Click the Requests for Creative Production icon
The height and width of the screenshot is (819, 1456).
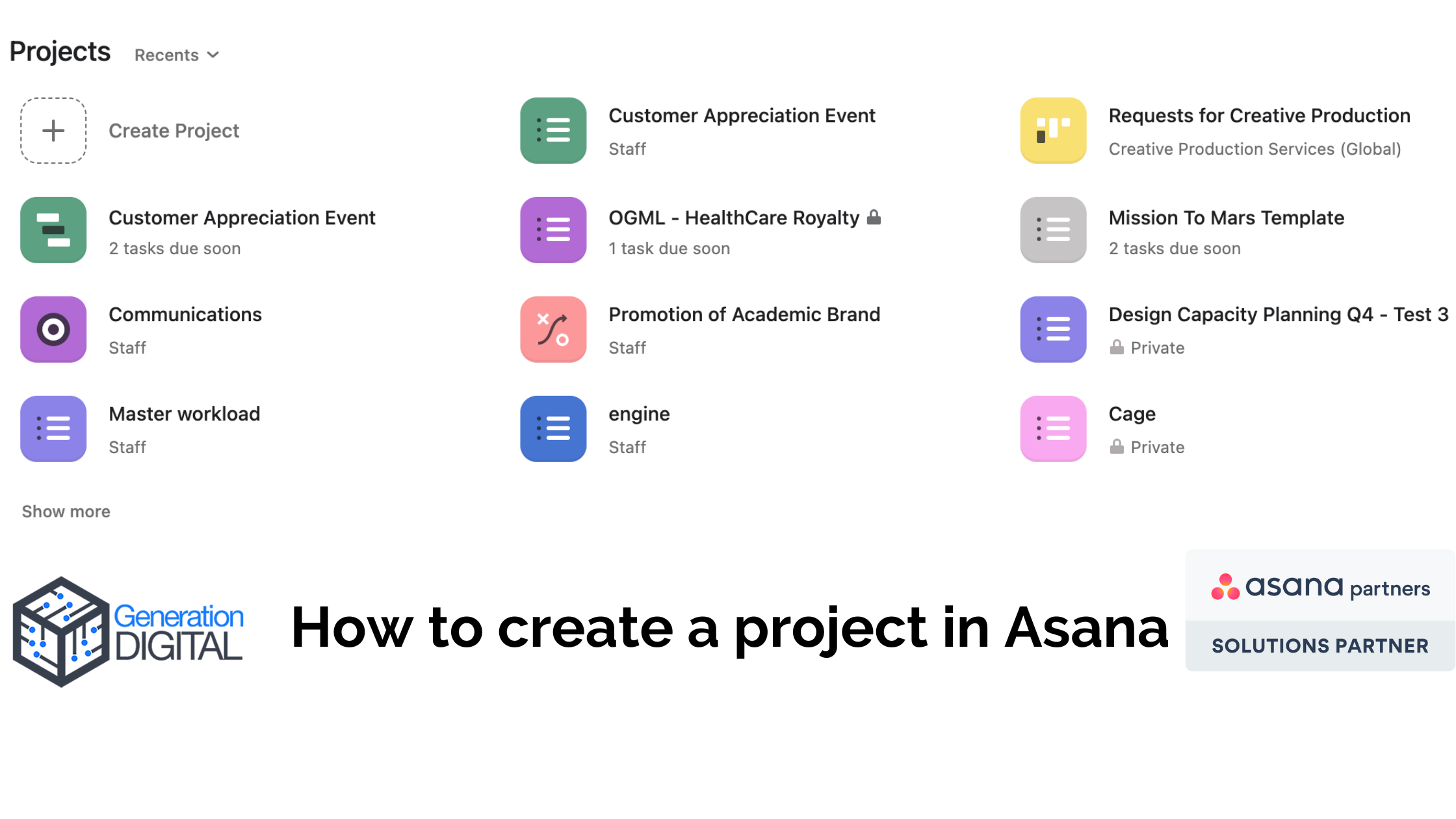click(1053, 130)
